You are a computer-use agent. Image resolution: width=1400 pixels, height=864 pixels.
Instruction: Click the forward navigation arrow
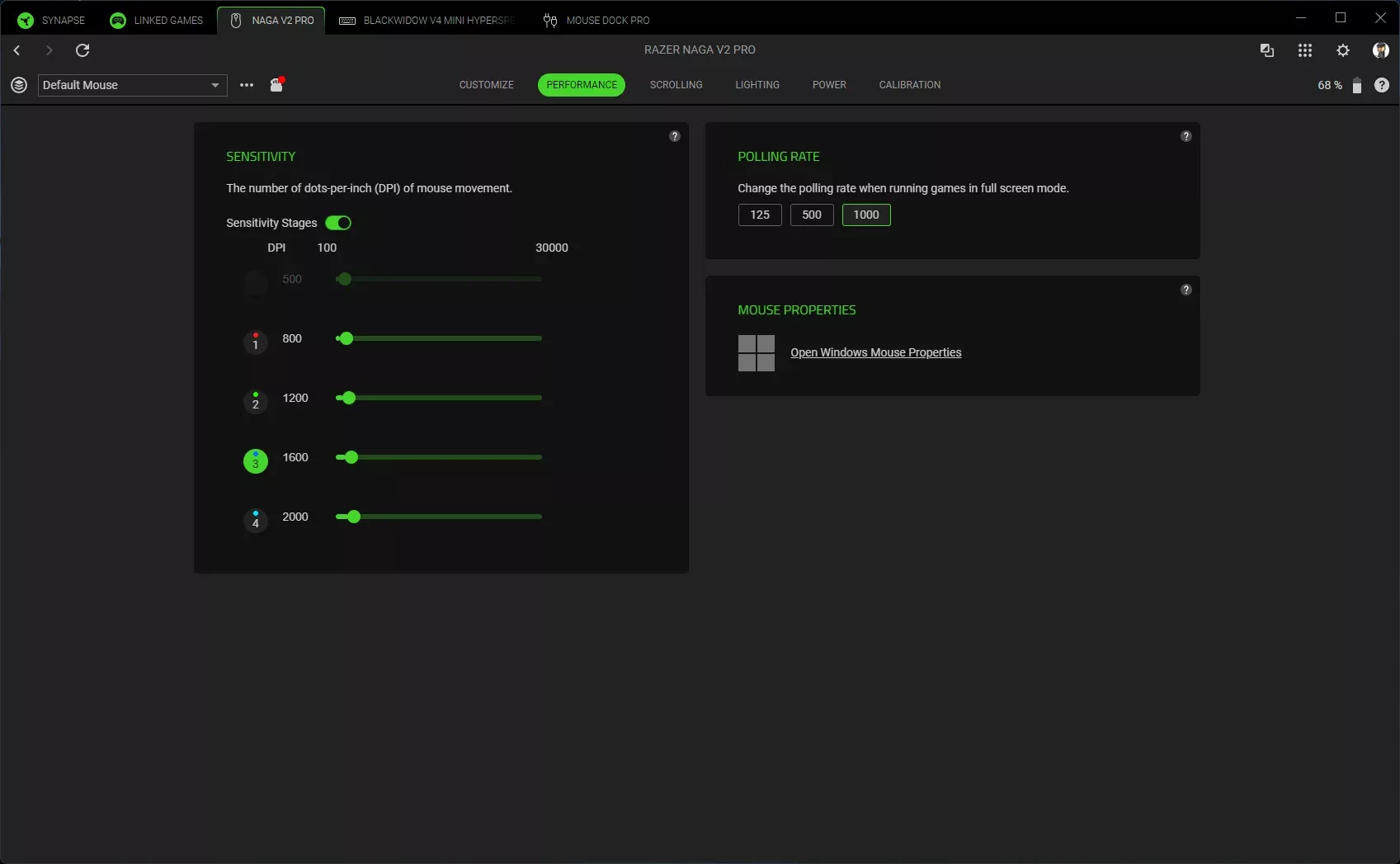[x=49, y=50]
